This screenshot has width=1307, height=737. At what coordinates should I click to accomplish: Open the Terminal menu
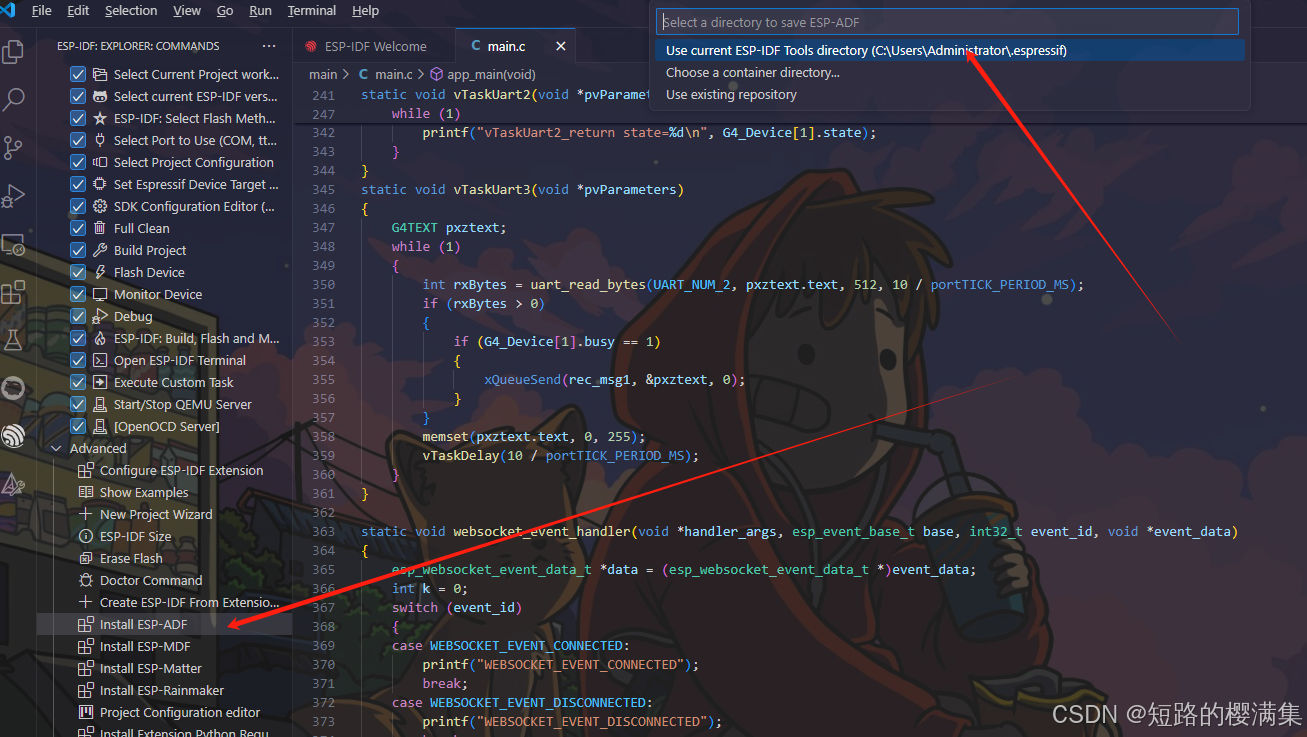[x=311, y=11]
